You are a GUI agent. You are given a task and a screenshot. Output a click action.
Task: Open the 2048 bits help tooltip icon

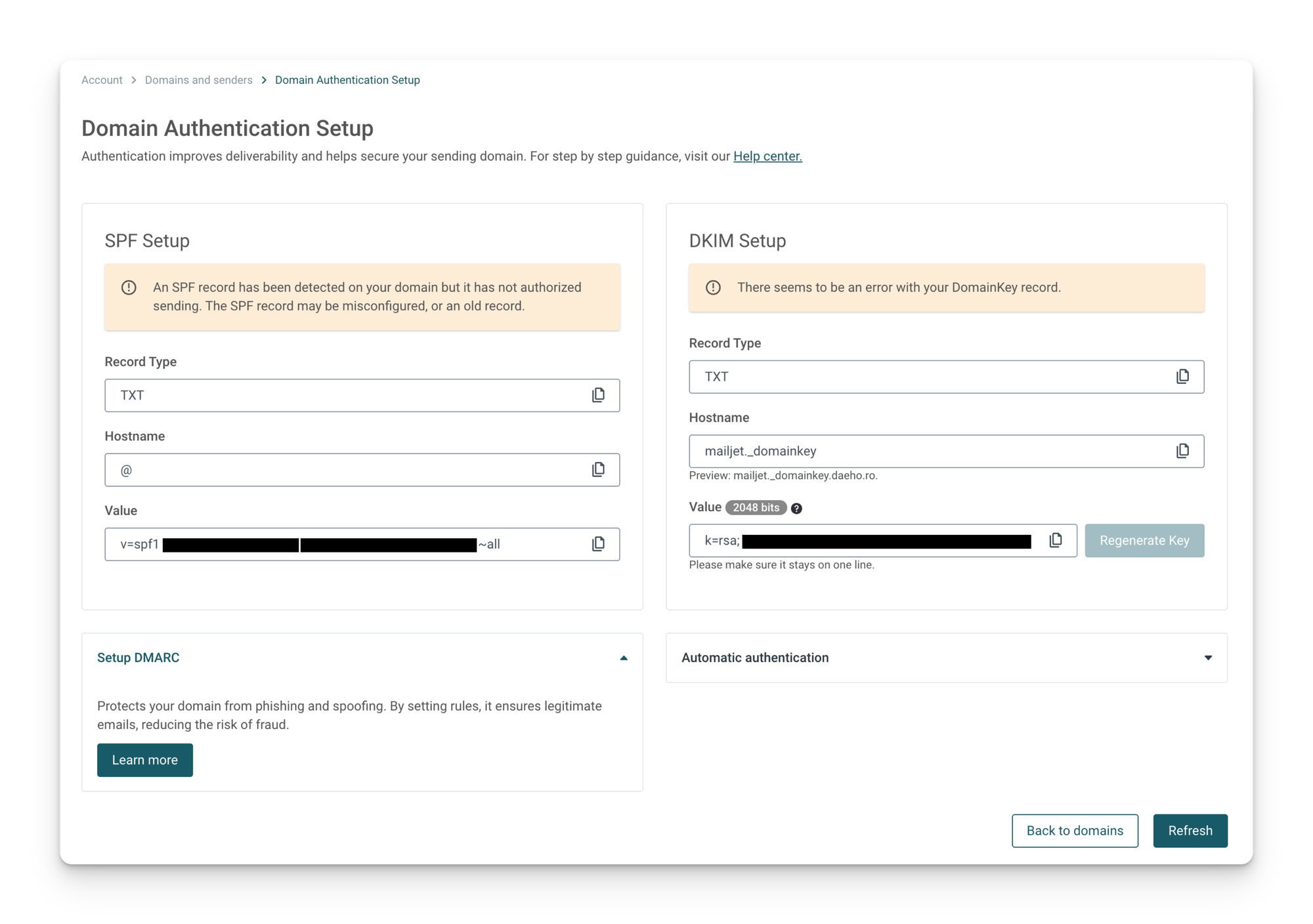796,509
